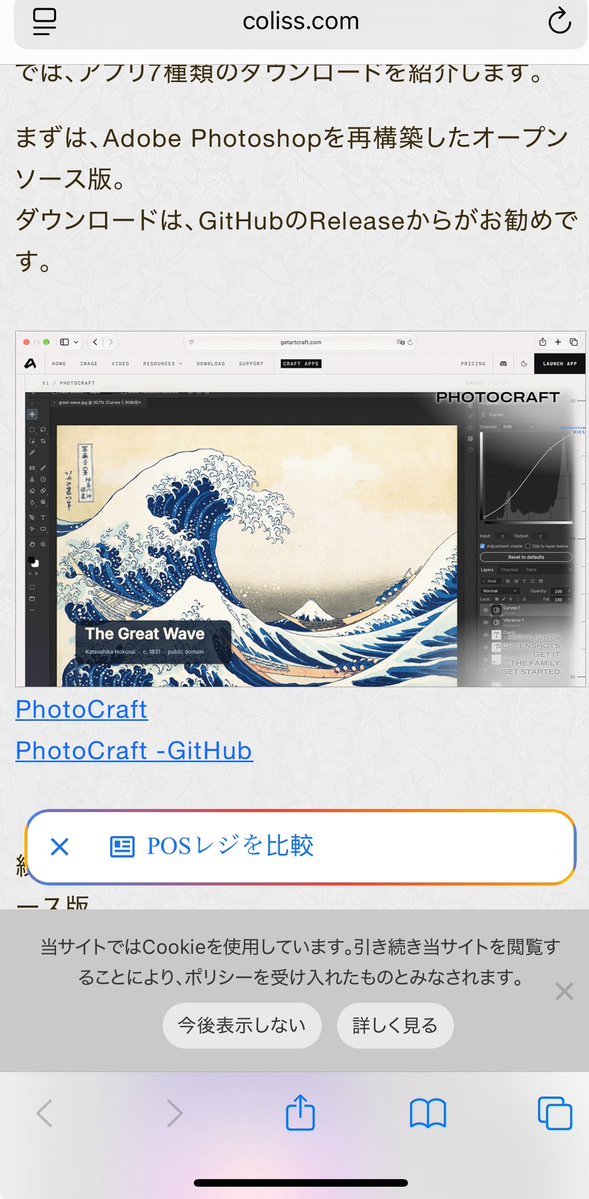Open the PhotoCraft link

click(x=81, y=710)
